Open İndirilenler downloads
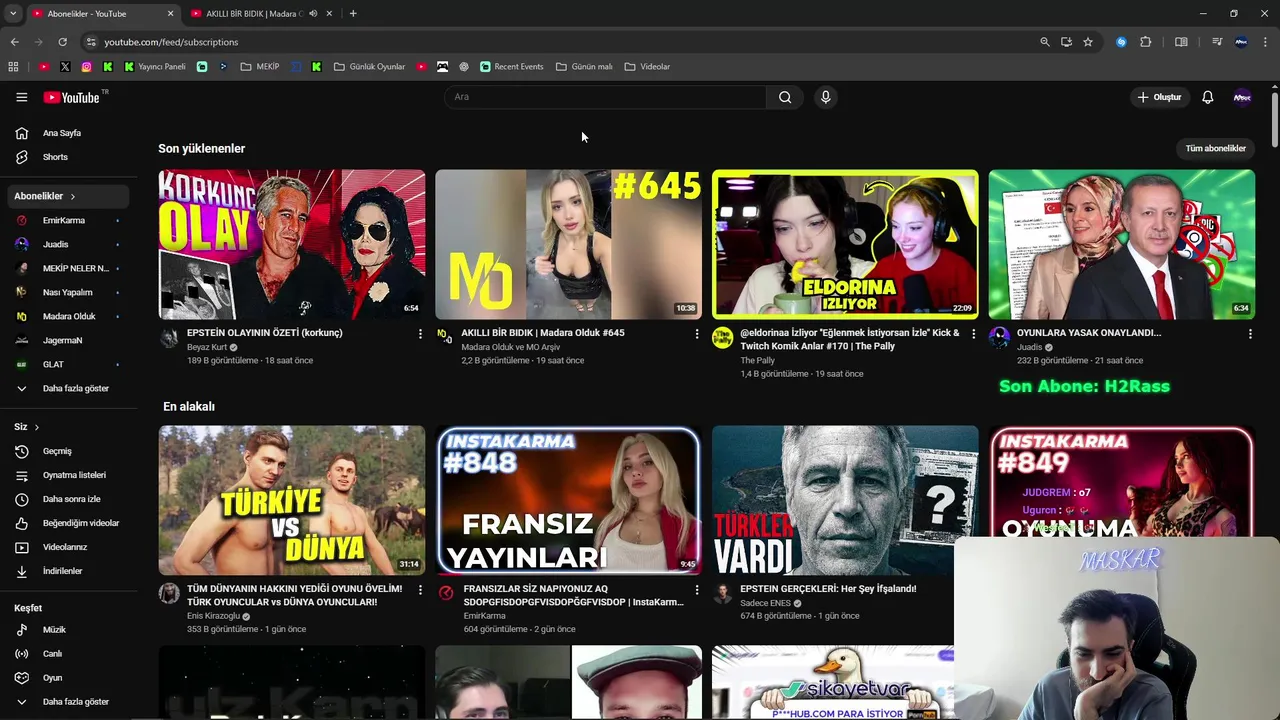 coord(68,571)
